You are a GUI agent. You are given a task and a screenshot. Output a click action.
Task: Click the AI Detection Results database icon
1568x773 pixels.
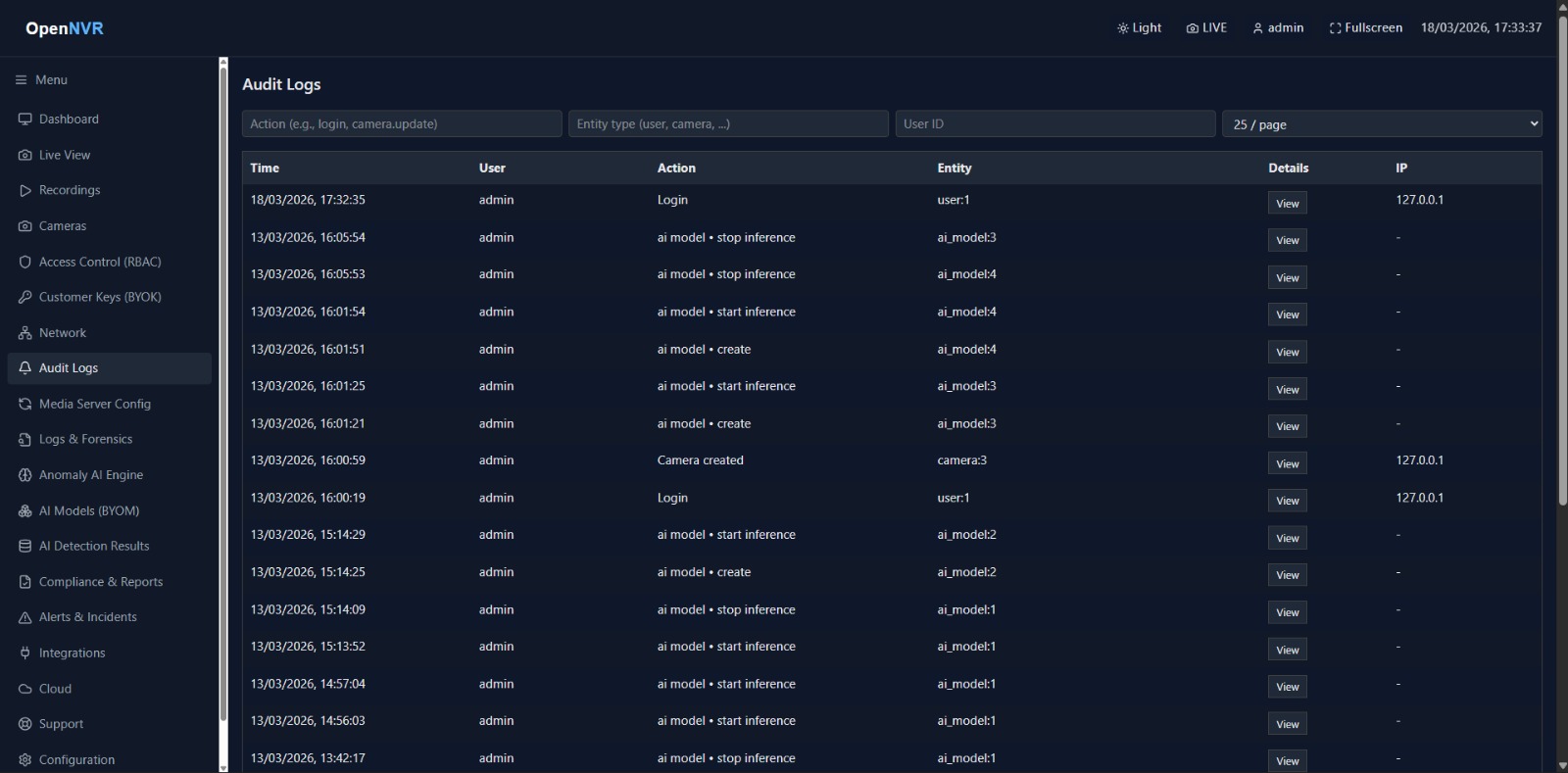(25, 547)
